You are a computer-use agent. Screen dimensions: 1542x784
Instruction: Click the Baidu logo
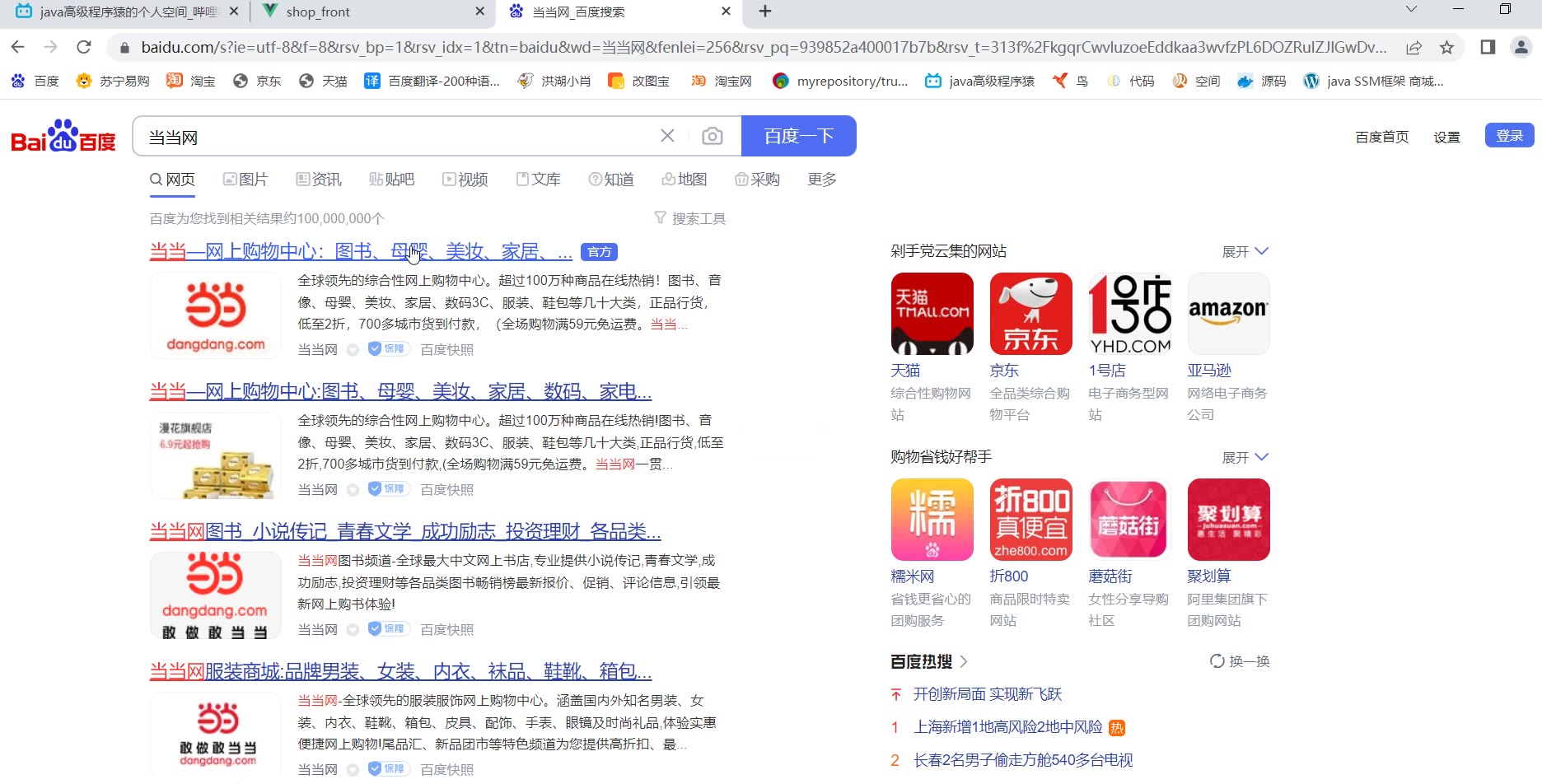click(x=63, y=136)
